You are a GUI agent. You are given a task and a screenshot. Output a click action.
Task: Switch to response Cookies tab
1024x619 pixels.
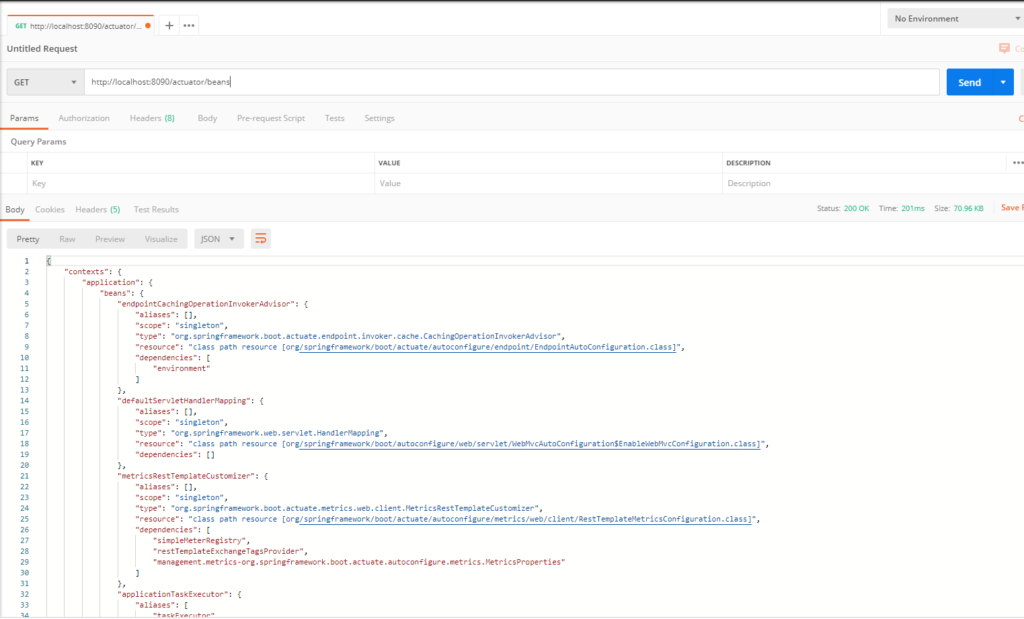pyautogui.click(x=50, y=209)
